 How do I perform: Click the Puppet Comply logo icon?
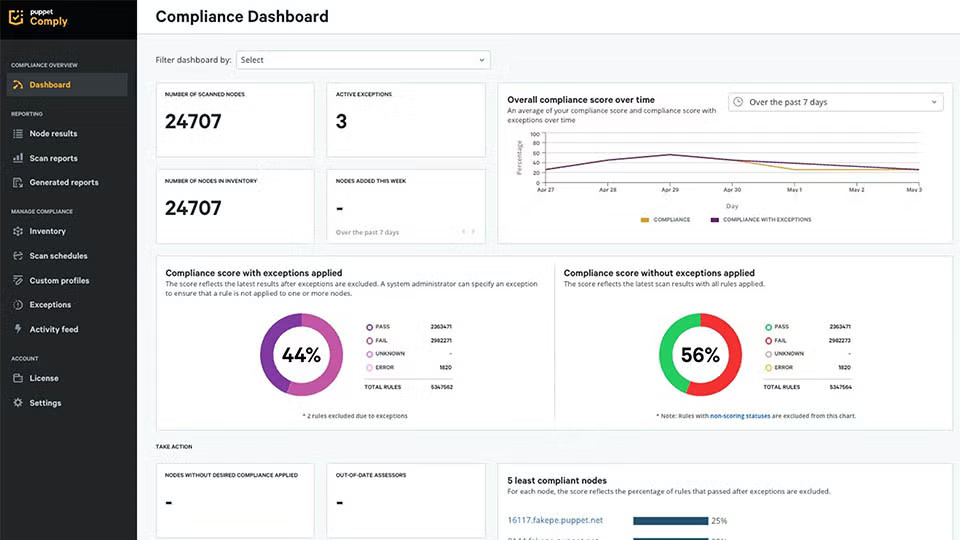[x=16, y=18]
